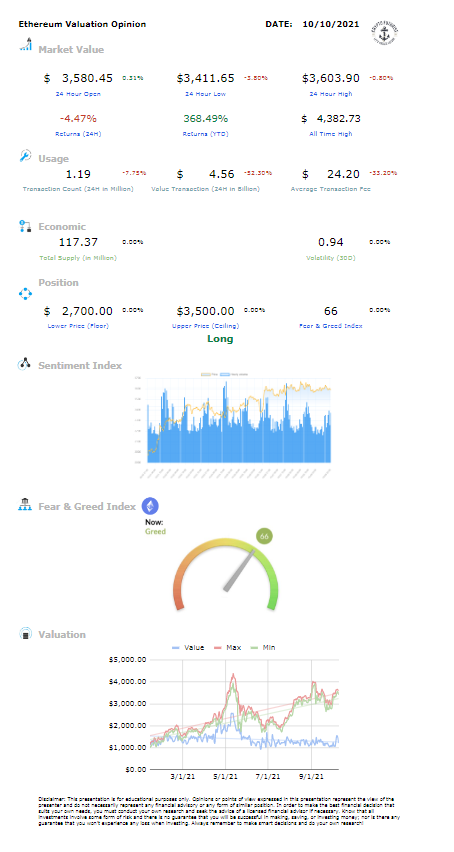Click the Sentiment Index icon
This screenshot has width=454, height=852.
[26, 364]
